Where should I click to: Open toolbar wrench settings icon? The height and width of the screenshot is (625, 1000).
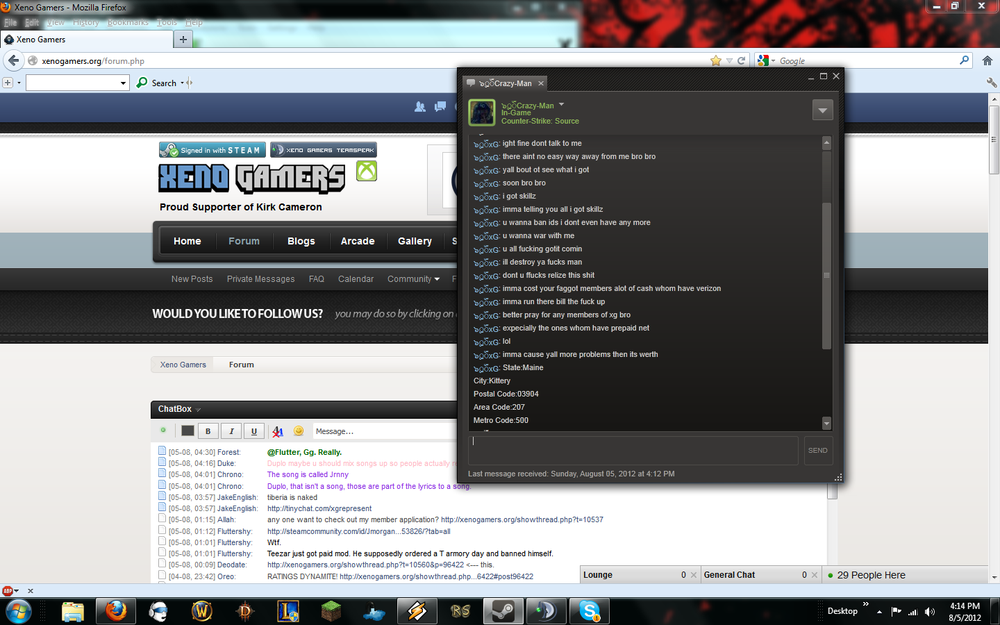point(991,83)
